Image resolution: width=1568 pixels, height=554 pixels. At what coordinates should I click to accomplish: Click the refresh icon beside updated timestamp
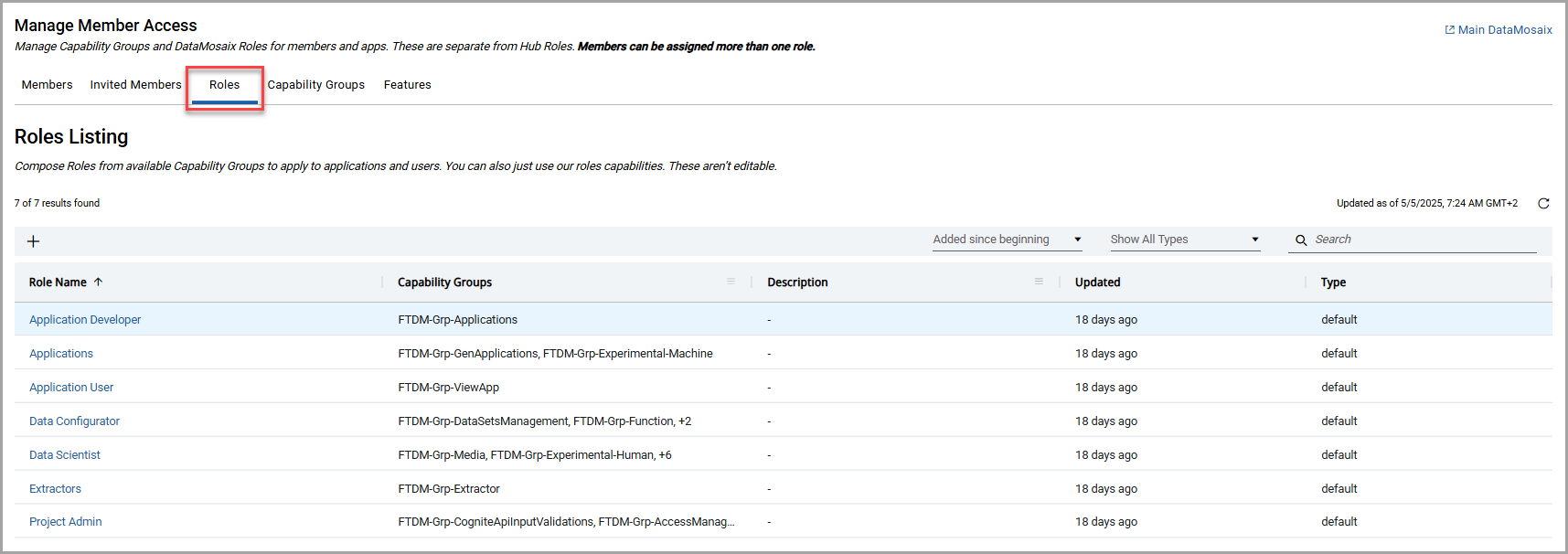click(1543, 204)
